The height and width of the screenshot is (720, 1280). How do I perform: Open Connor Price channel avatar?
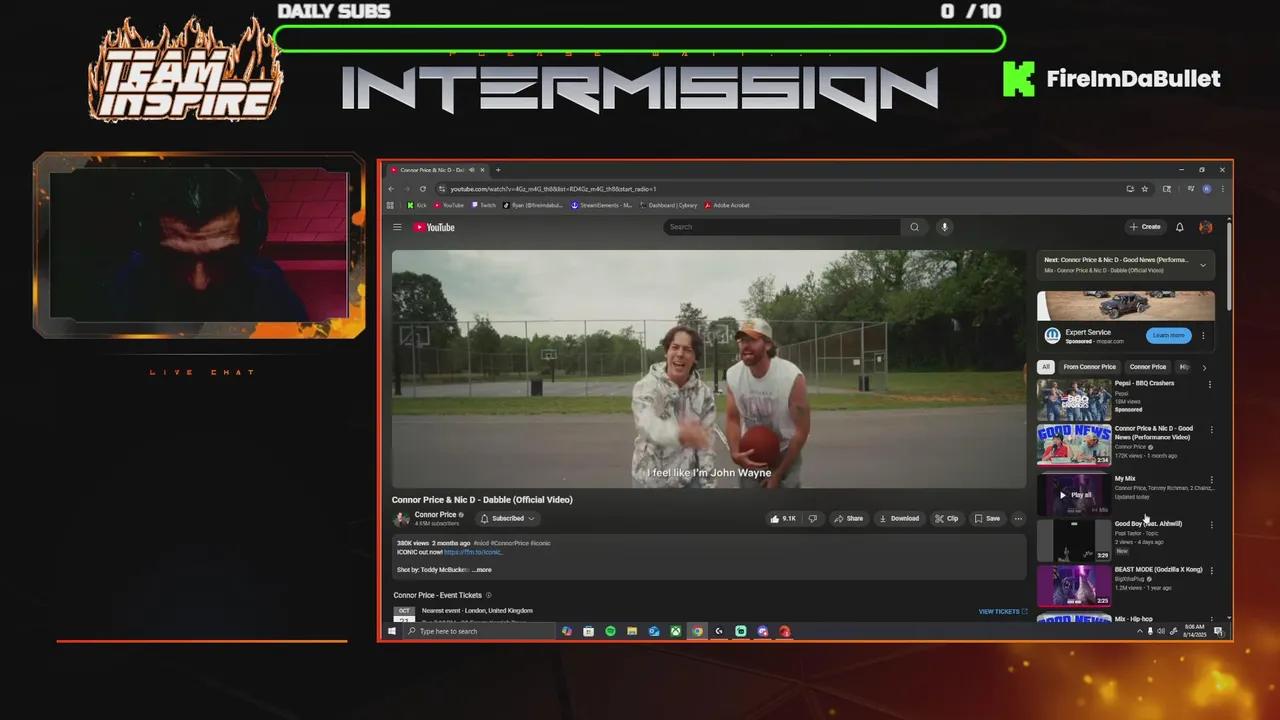click(x=402, y=518)
